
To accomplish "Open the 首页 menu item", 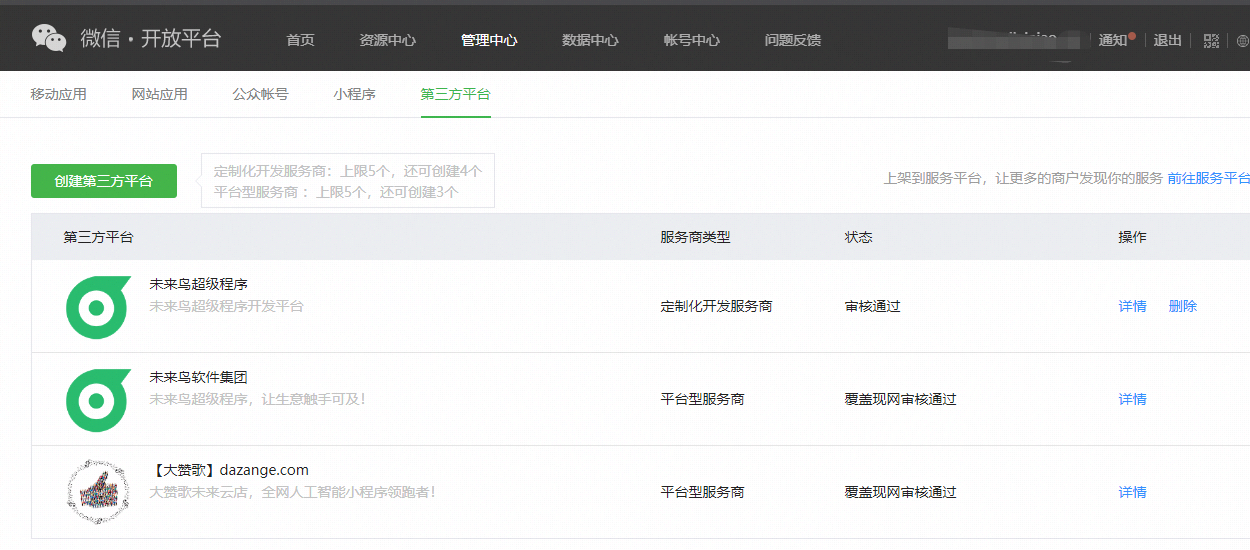I will 300,40.
